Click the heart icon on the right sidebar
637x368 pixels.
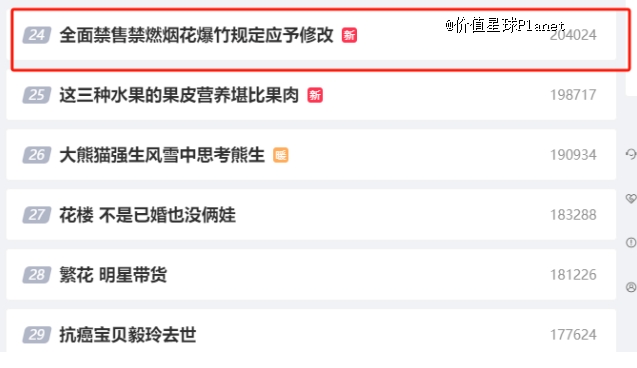coord(631,198)
